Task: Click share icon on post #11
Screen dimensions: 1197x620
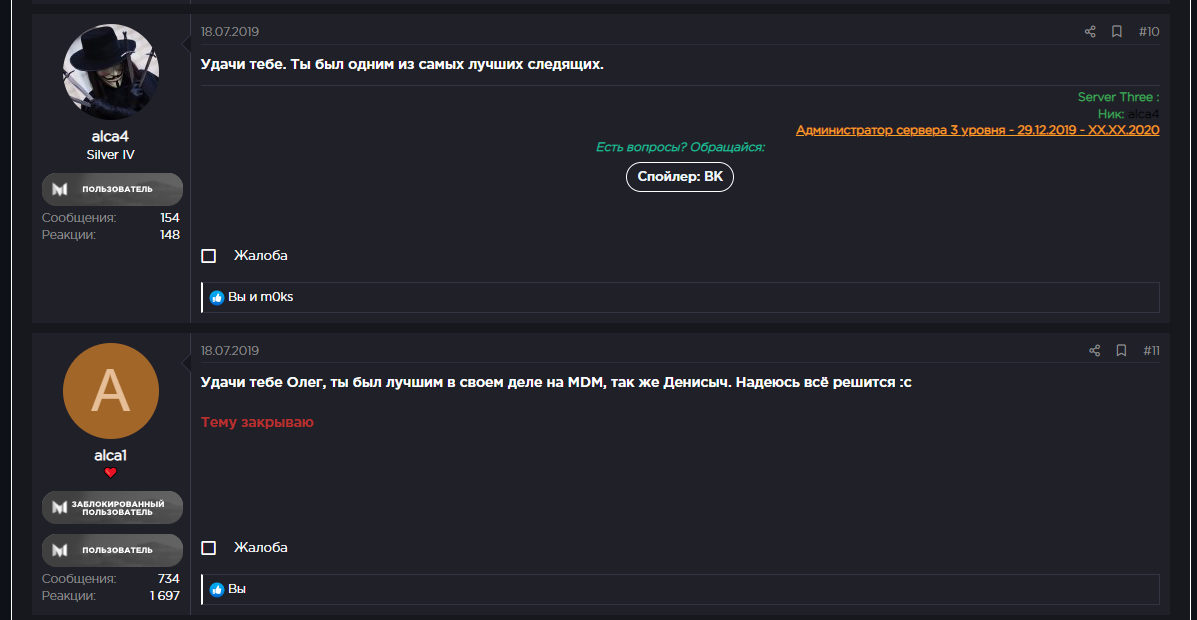Action: (x=1094, y=351)
